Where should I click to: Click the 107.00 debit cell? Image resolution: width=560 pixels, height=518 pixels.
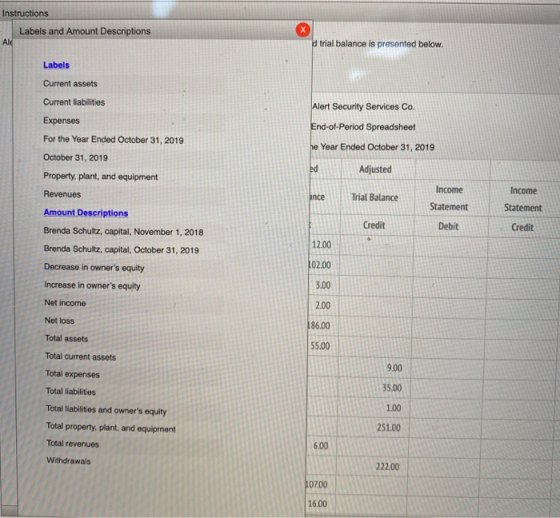coord(316,484)
